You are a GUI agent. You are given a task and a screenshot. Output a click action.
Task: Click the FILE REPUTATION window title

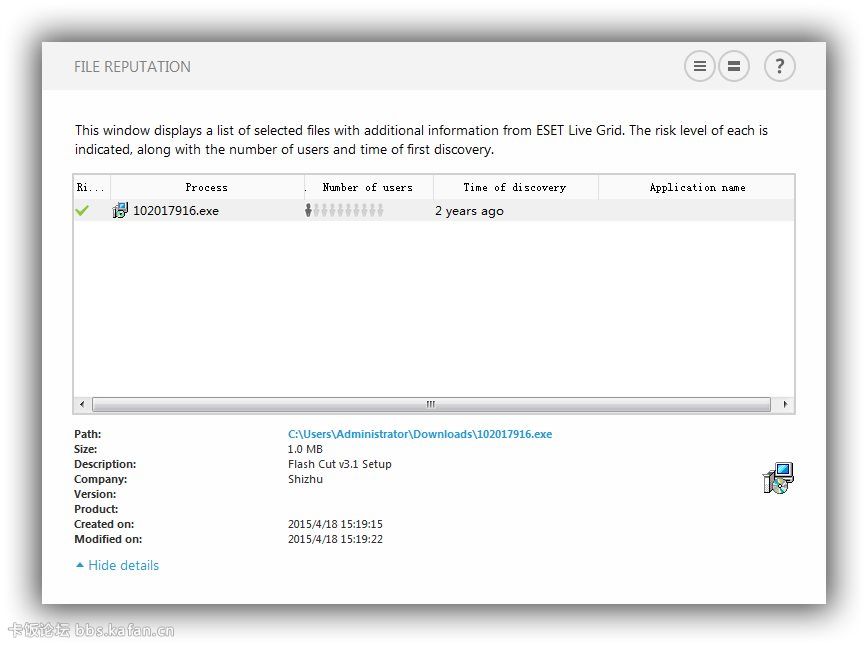pyautogui.click(x=132, y=66)
